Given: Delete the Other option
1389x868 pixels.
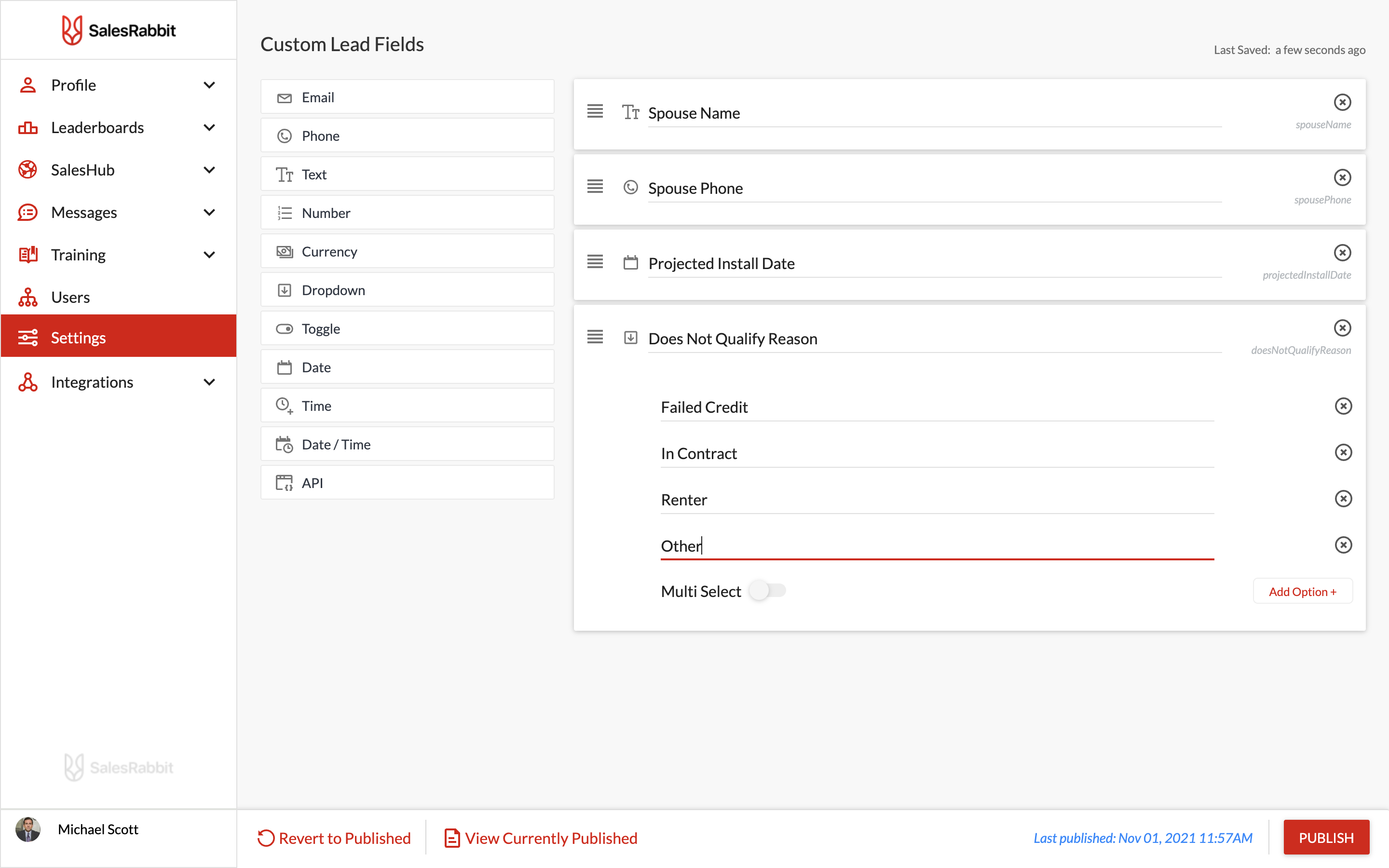Looking at the screenshot, I should point(1343,545).
